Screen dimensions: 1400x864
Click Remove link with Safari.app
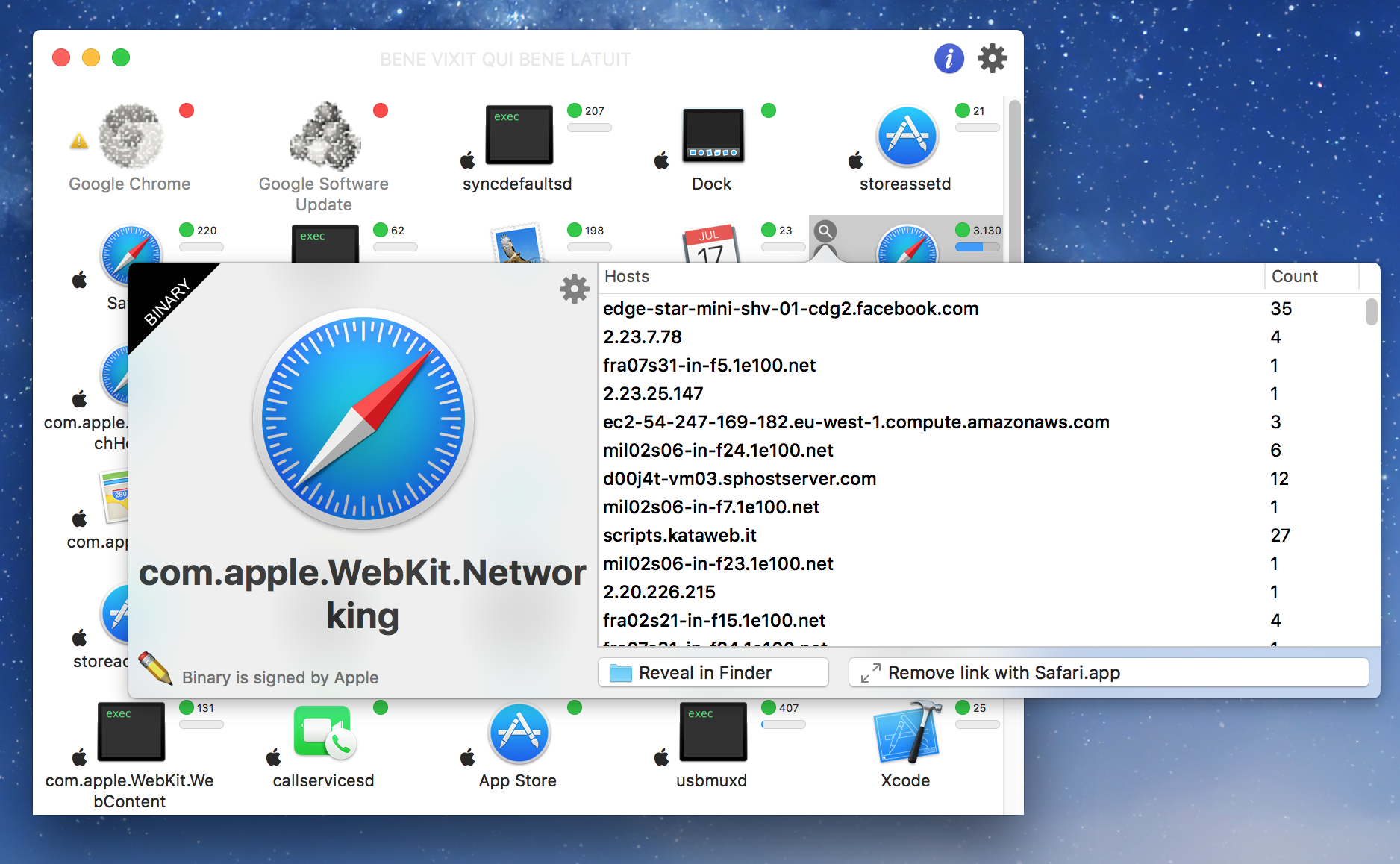click(1109, 672)
